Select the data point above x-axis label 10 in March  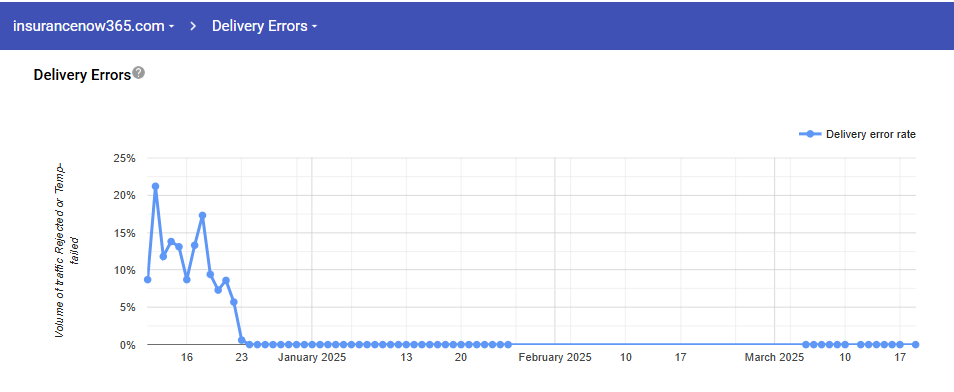[x=845, y=345]
